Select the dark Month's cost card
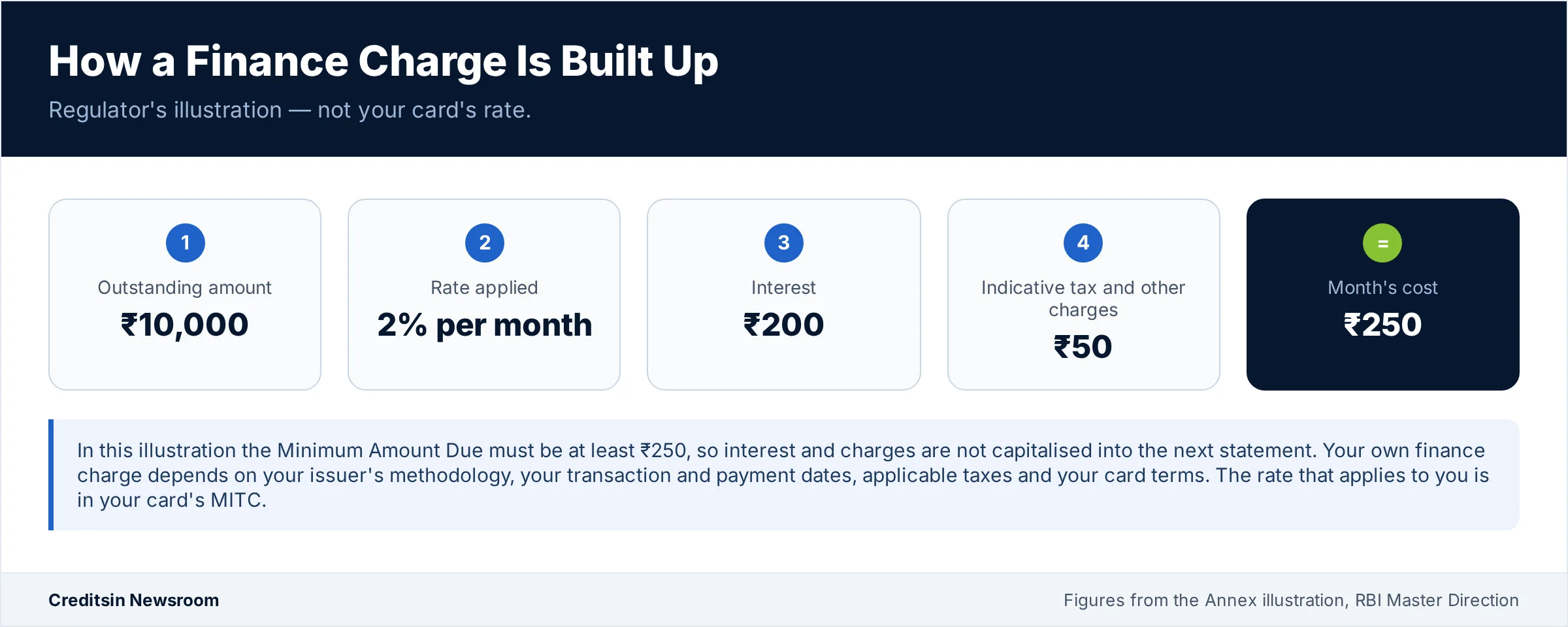Image resolution: width=1568 pixels, height=627 pixels. [1383, 295]
